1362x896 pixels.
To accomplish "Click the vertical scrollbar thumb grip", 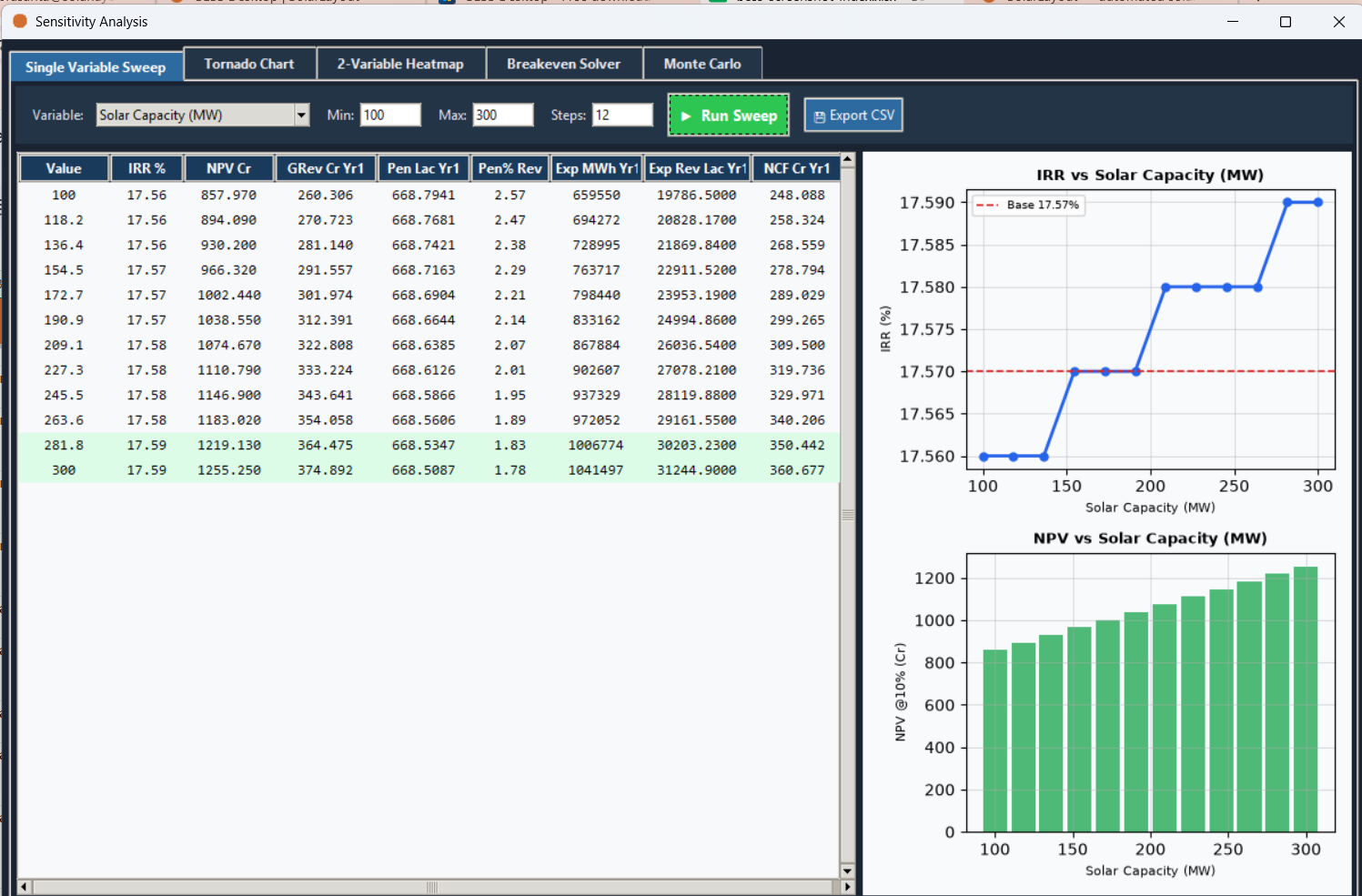I will (848, 515).
